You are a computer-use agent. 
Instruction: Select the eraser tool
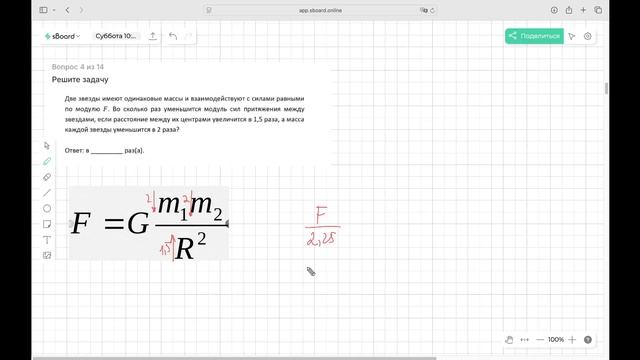(x=47, y=177)
